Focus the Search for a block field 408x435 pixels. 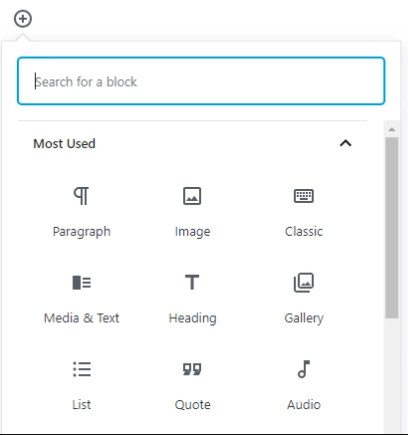201,81
